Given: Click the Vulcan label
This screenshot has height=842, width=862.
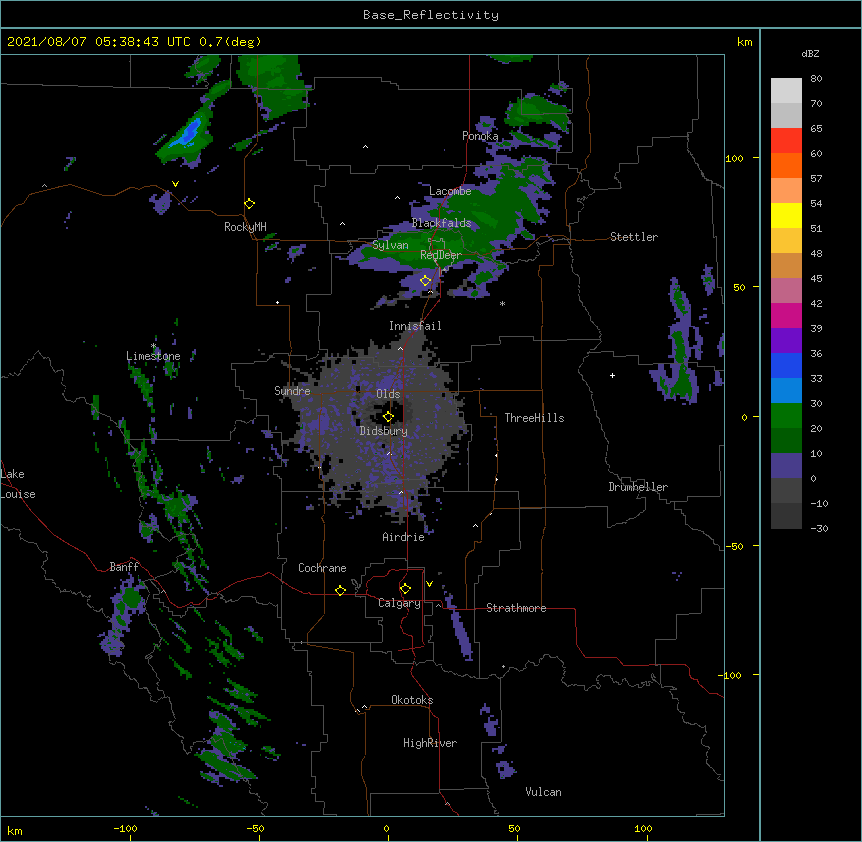Looking at the screenshot, I should pos(543,792).
